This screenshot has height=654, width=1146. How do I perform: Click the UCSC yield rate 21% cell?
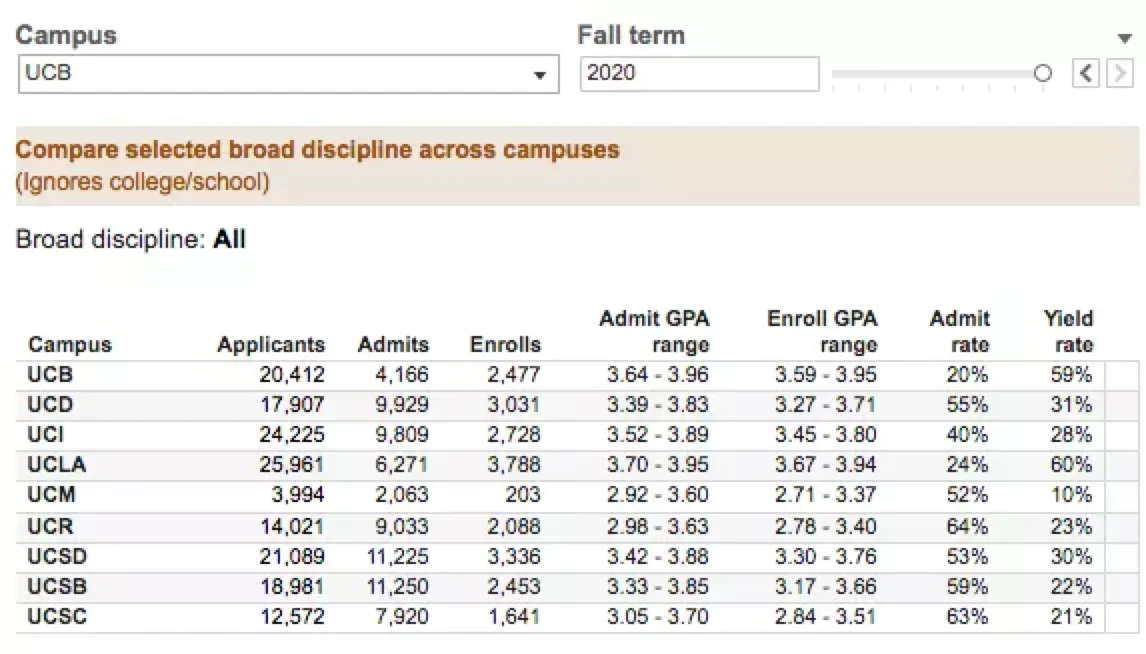coord(1071,617)
